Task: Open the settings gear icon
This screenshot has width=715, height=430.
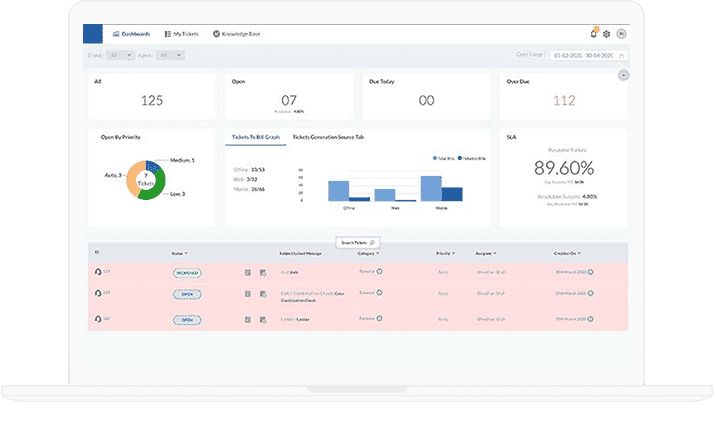Action: (x=606, y=34)
